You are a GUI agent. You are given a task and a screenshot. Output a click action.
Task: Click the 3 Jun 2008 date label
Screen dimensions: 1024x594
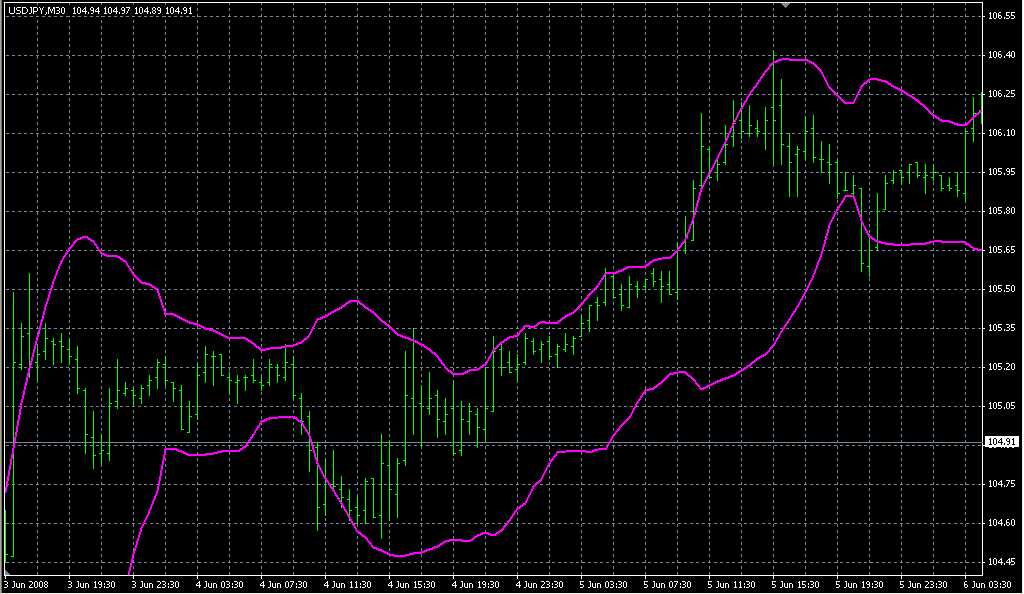[27, 584]
